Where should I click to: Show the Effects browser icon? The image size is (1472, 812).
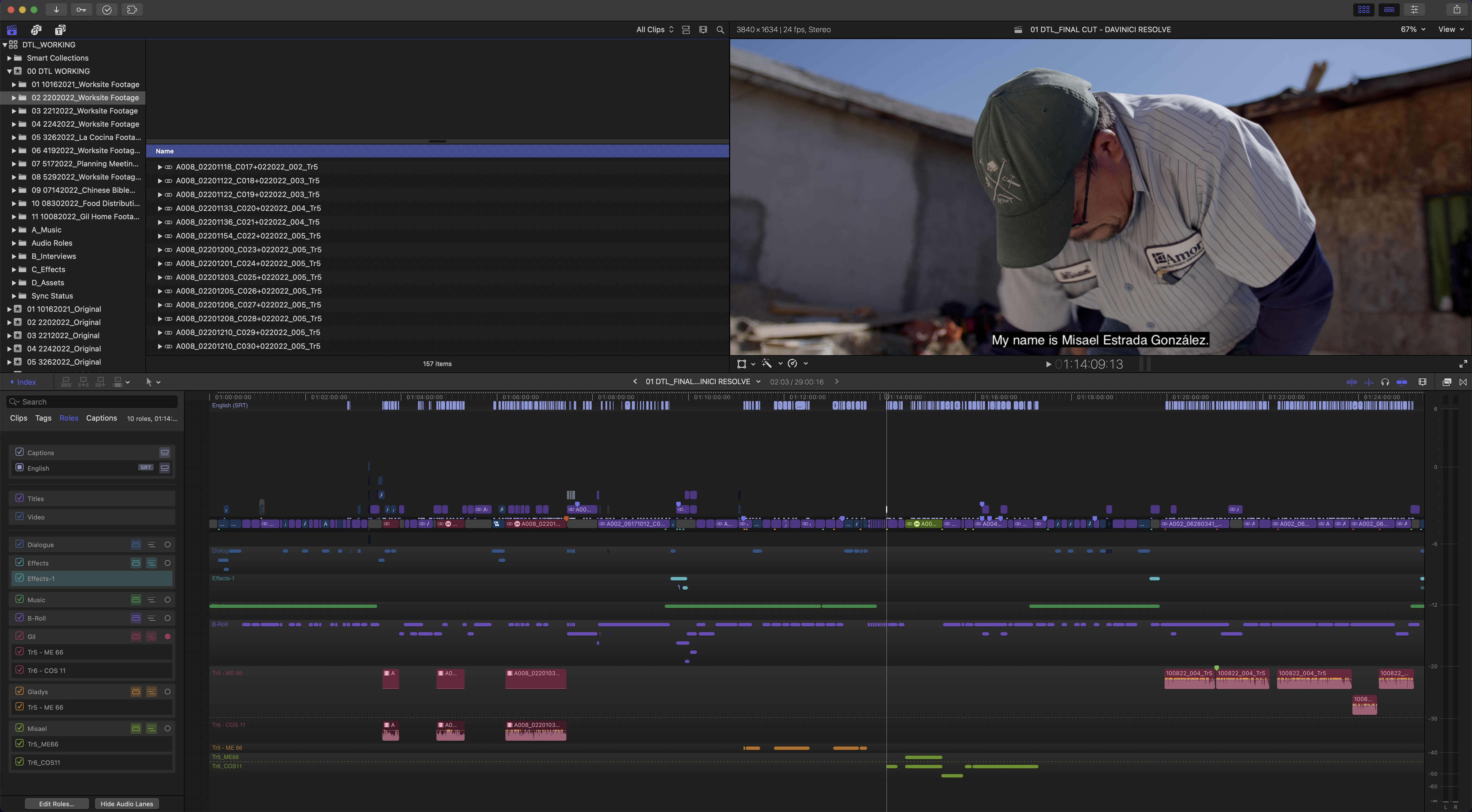point(1446,382)
